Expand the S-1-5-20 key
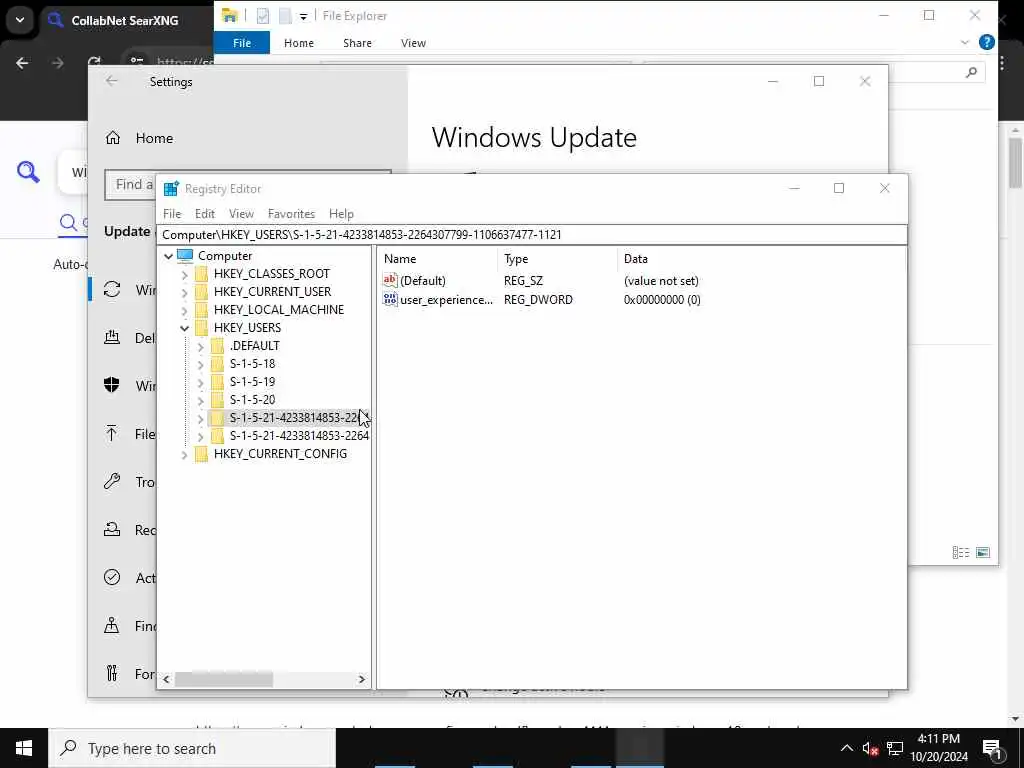 click(200, 400)
